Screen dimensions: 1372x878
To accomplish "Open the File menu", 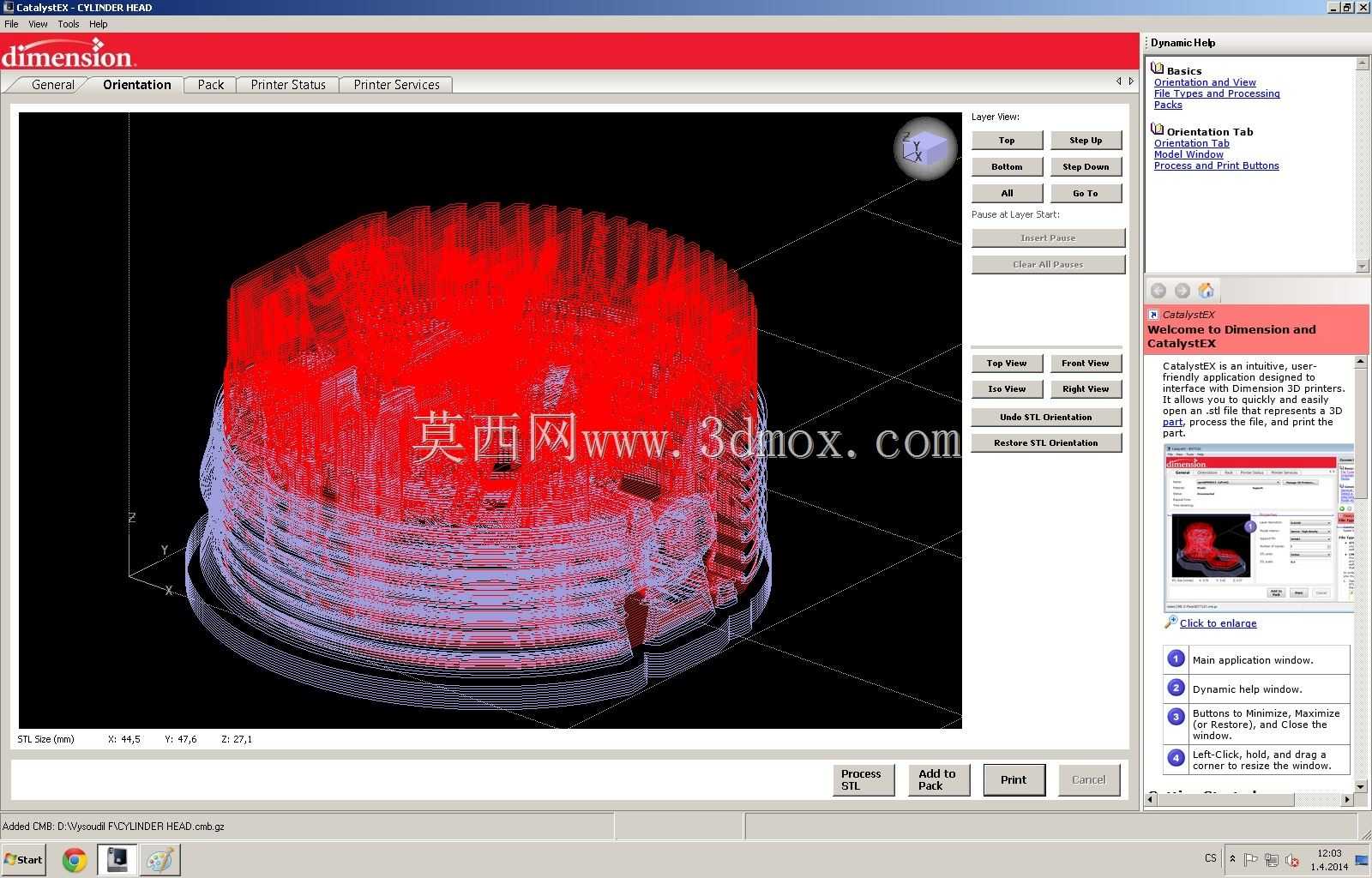I will (x=11, y=24).
